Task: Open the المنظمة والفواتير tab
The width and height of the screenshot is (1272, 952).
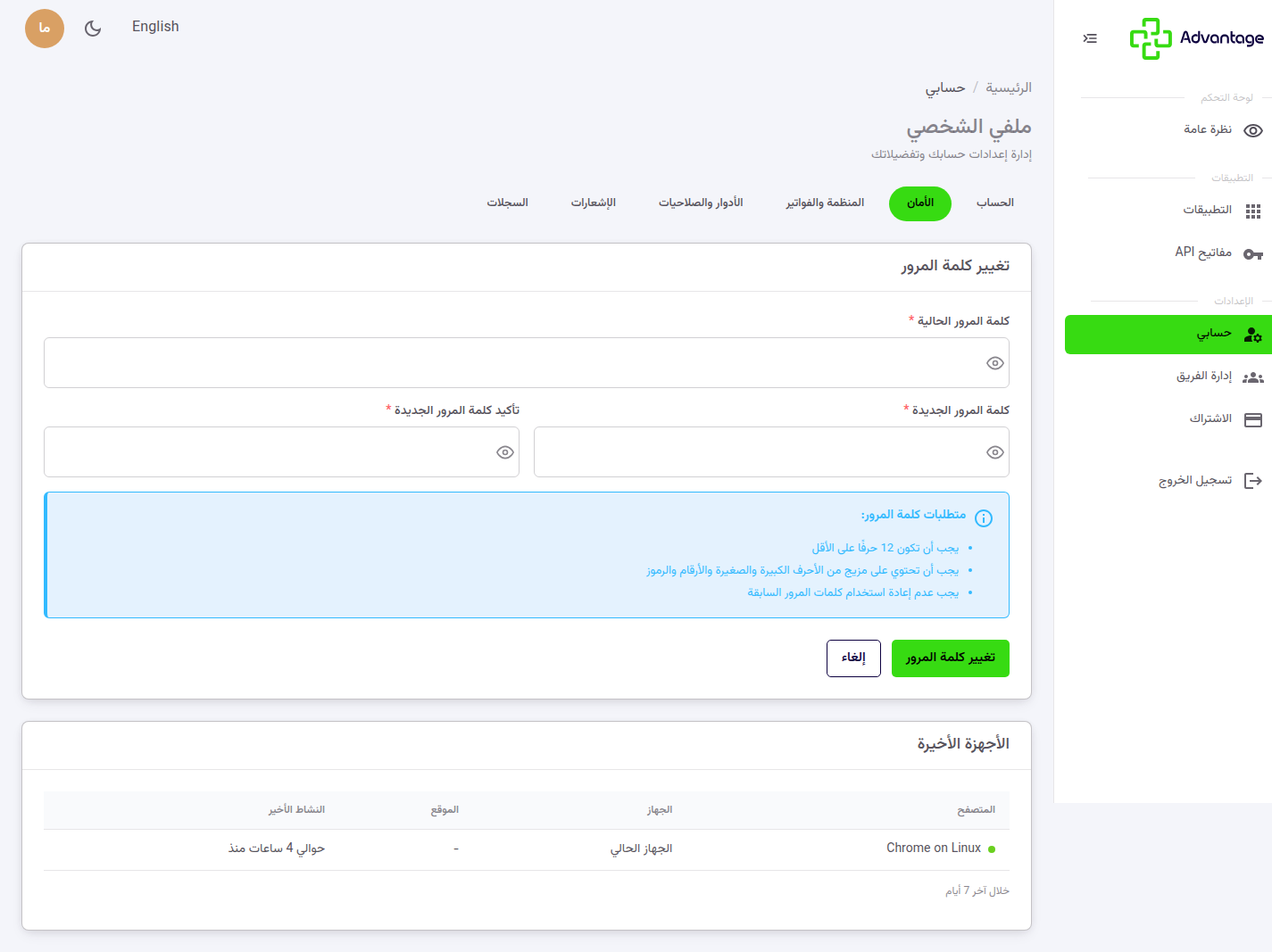Action: tap(825, 203)
